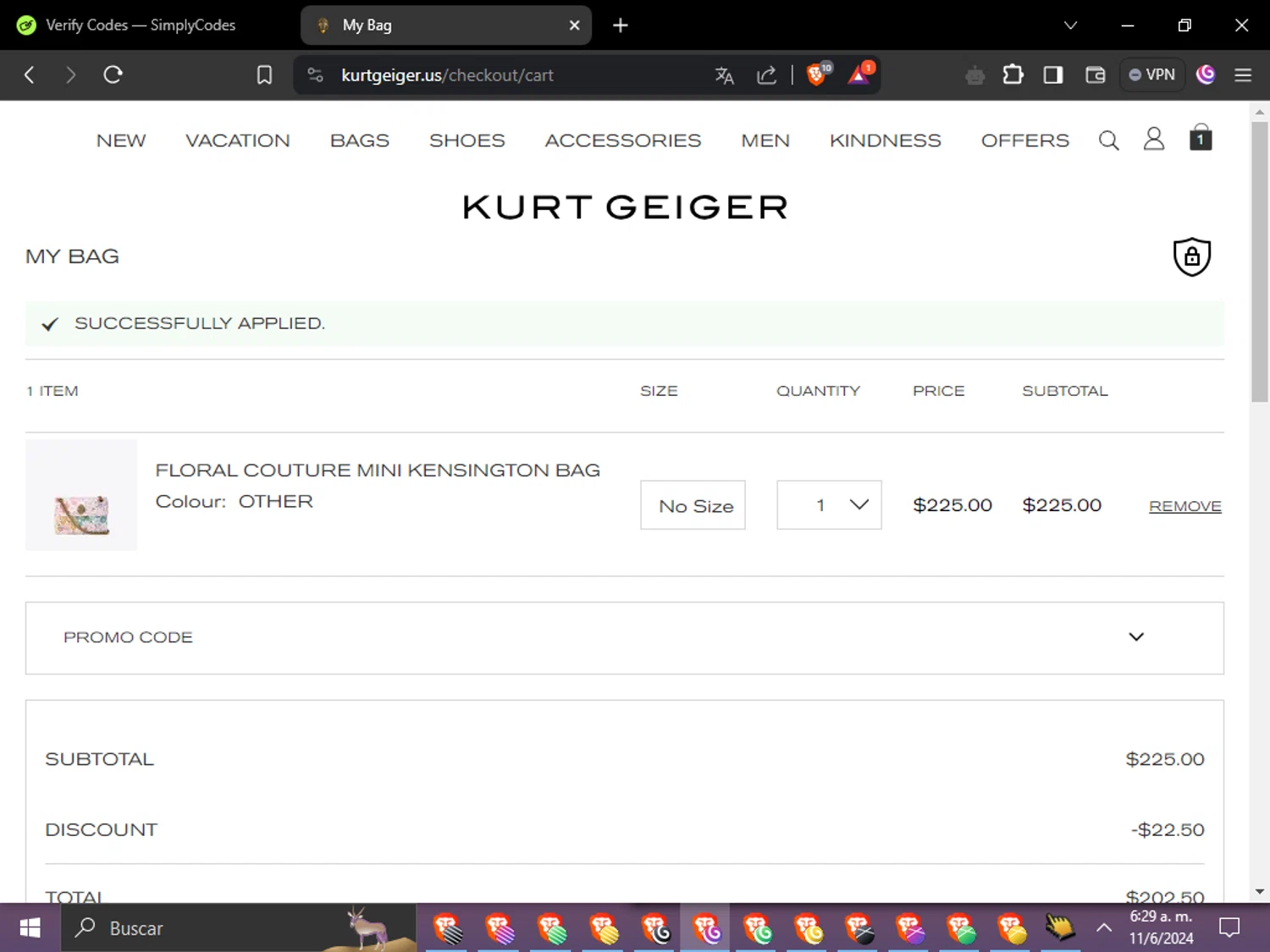Open Floral Couture Mini Kensington Bag product link
The width and height of the screenshot is (1270, 952).
tap(378, 470)
